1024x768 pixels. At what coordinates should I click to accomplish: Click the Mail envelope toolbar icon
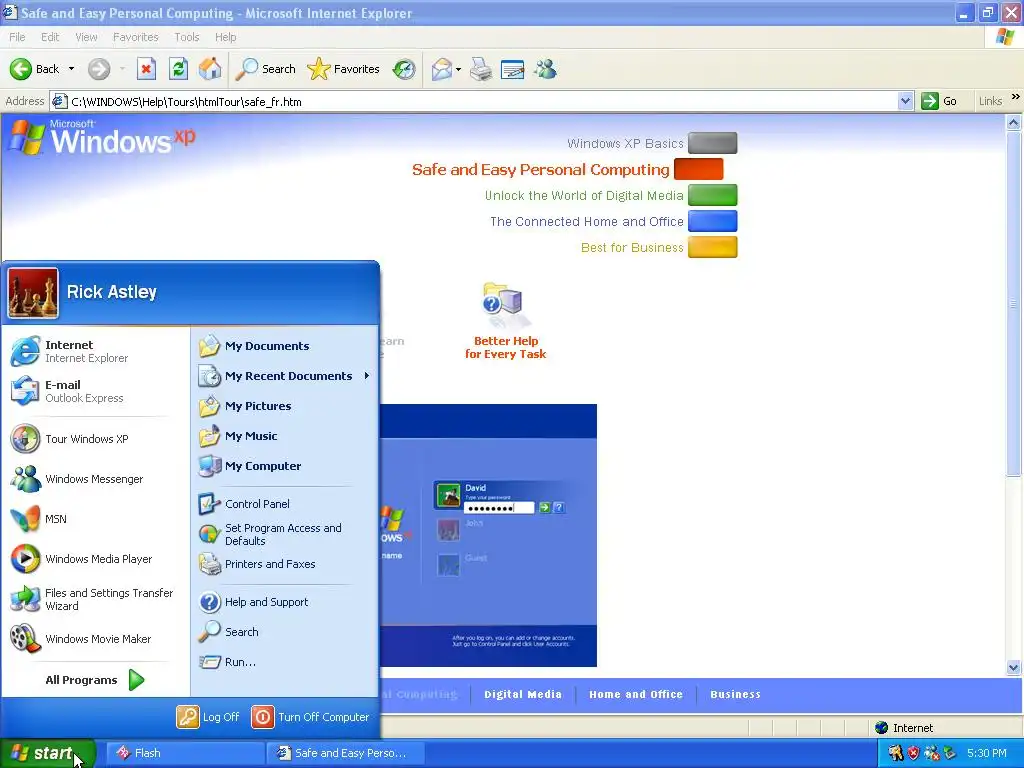click(x=442, y=69)
